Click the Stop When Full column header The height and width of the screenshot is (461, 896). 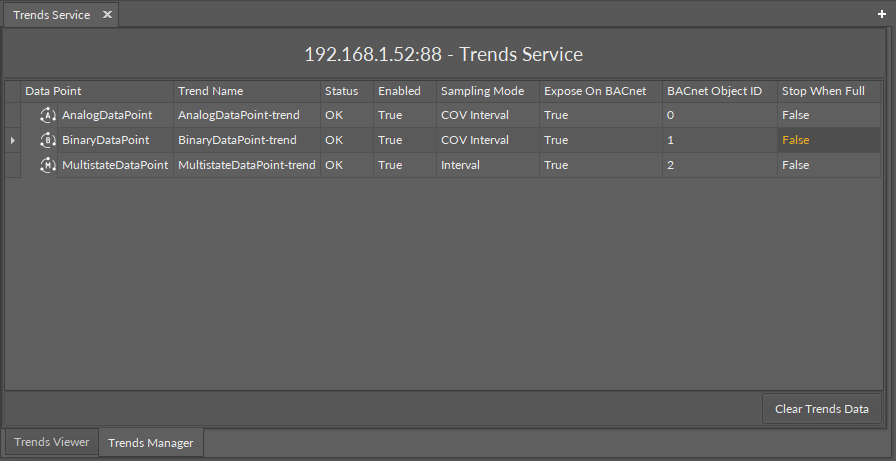822,91
